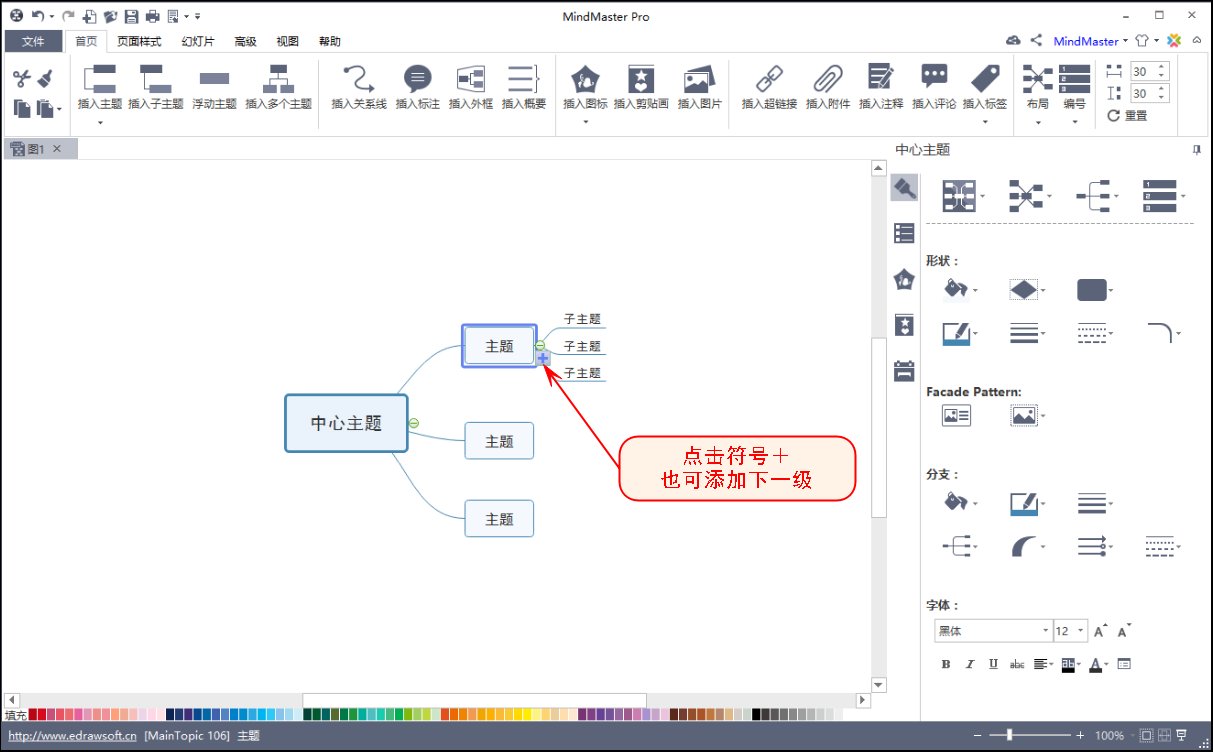This screenshot has width=1213, height=752.
Task: Toggle underline in the font panel
Action: click(x=992, y=663)
